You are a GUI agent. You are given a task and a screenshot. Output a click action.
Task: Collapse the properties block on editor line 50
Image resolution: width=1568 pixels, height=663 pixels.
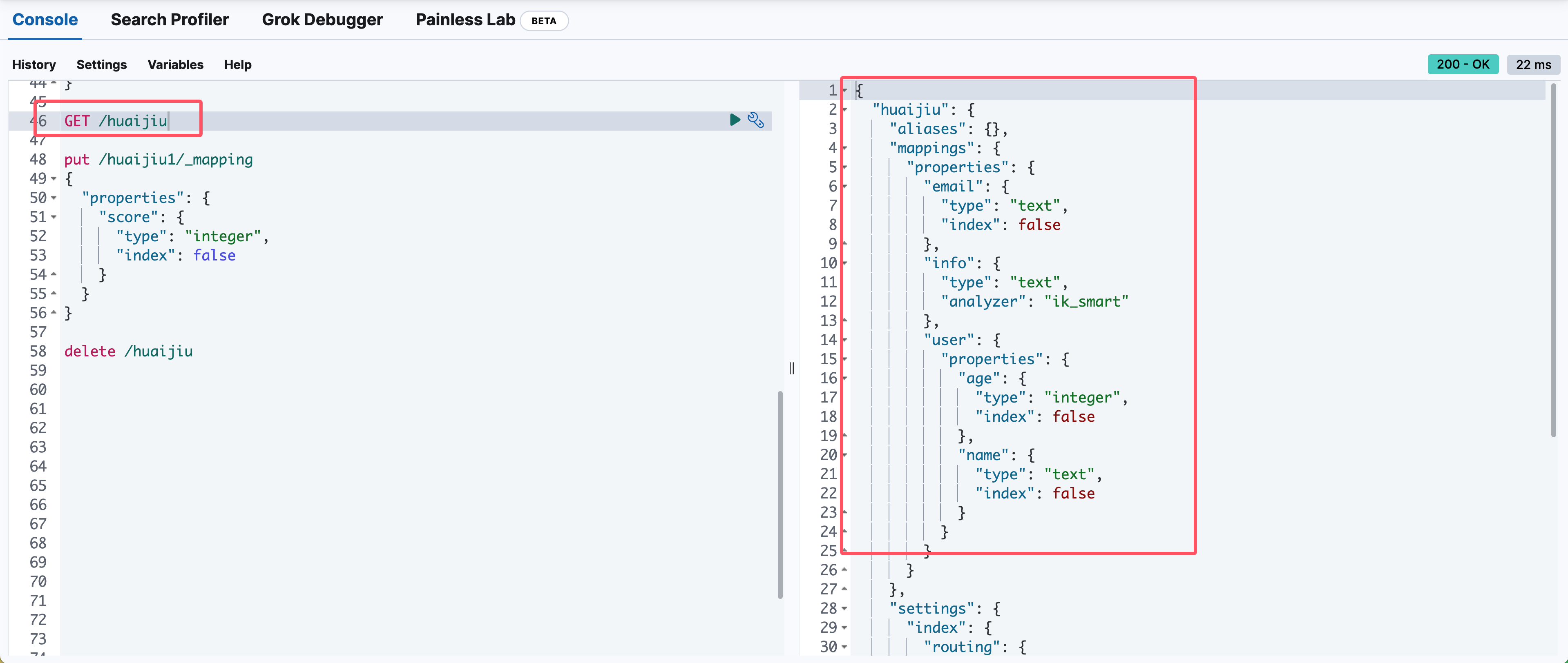54,198
